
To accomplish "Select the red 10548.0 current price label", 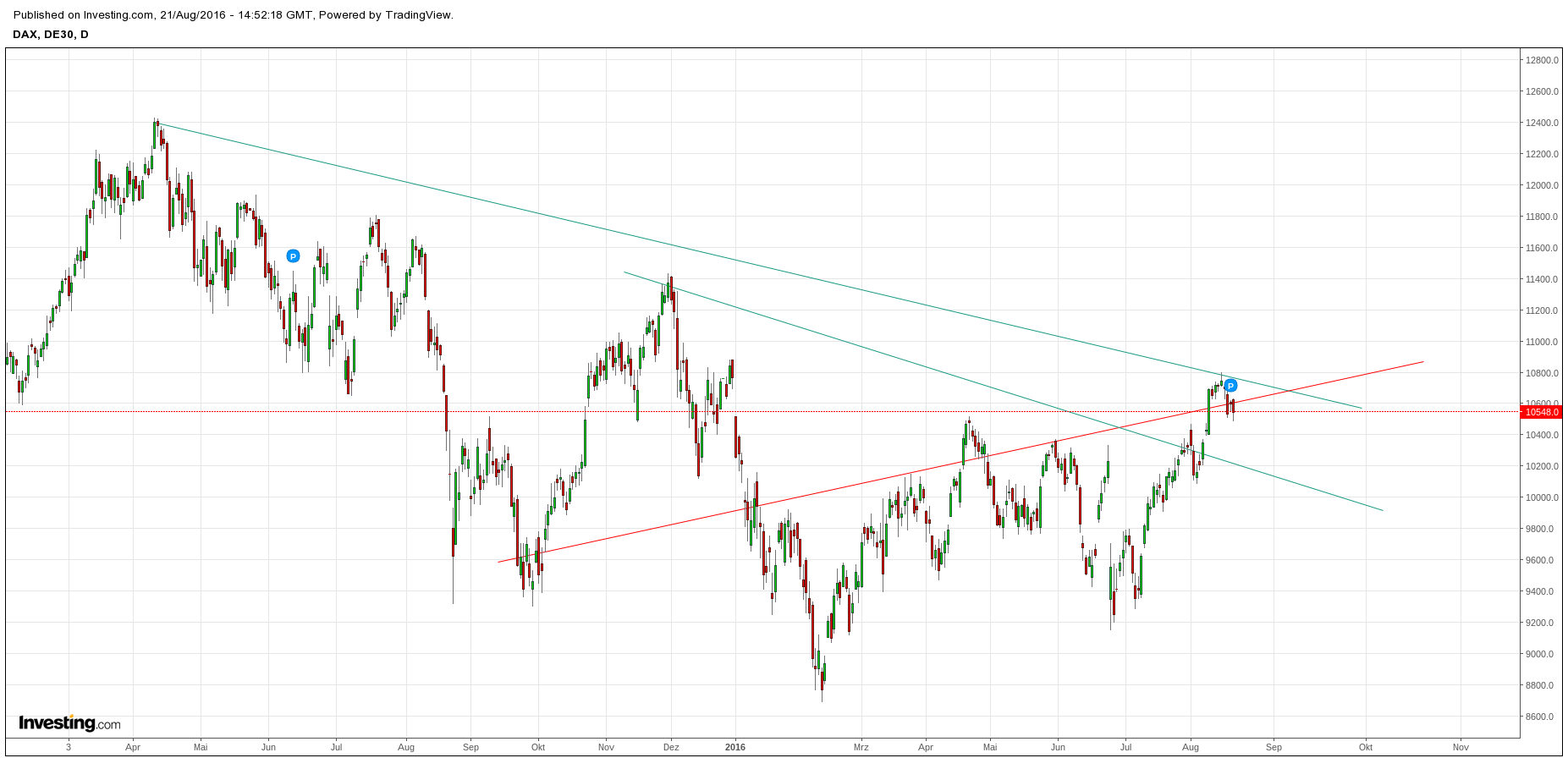I will tap(1542, 412).
